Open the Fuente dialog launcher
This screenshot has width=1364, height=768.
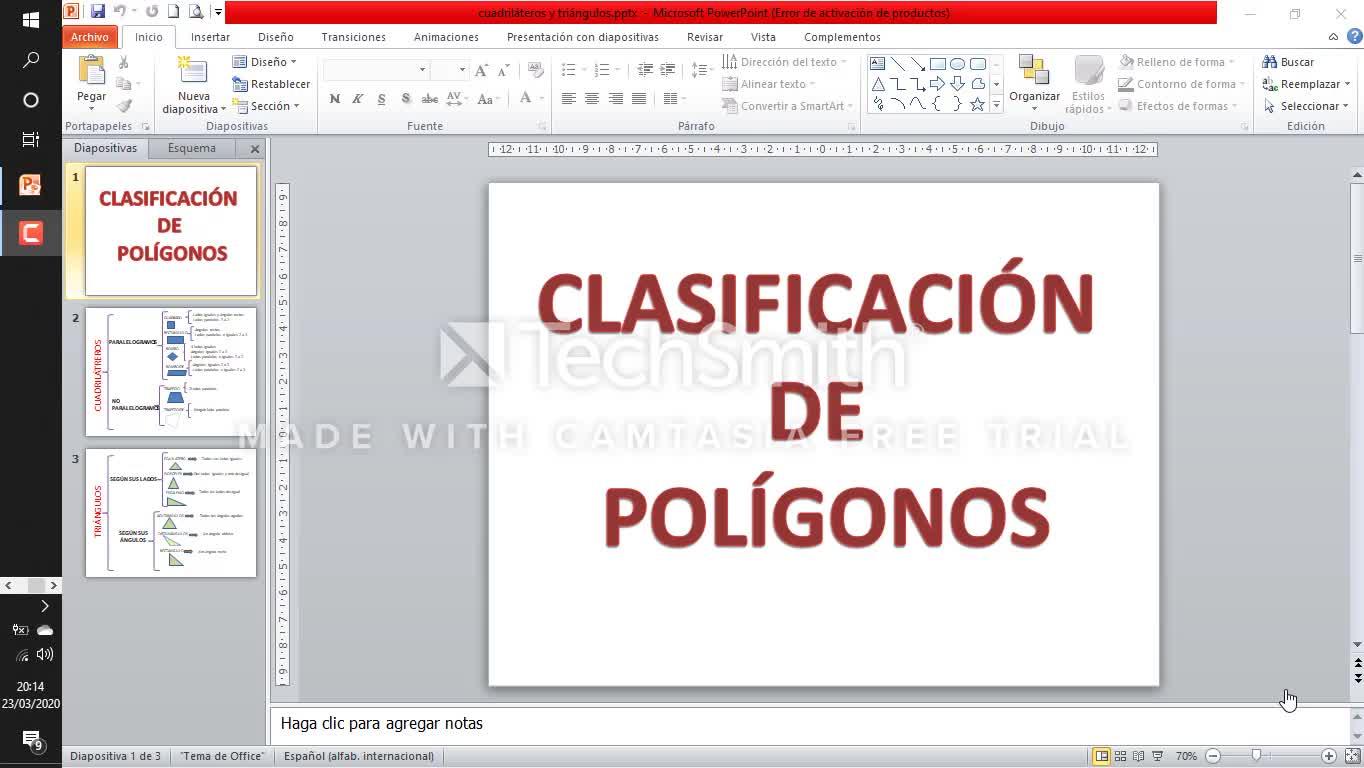(x=543, y=127)
